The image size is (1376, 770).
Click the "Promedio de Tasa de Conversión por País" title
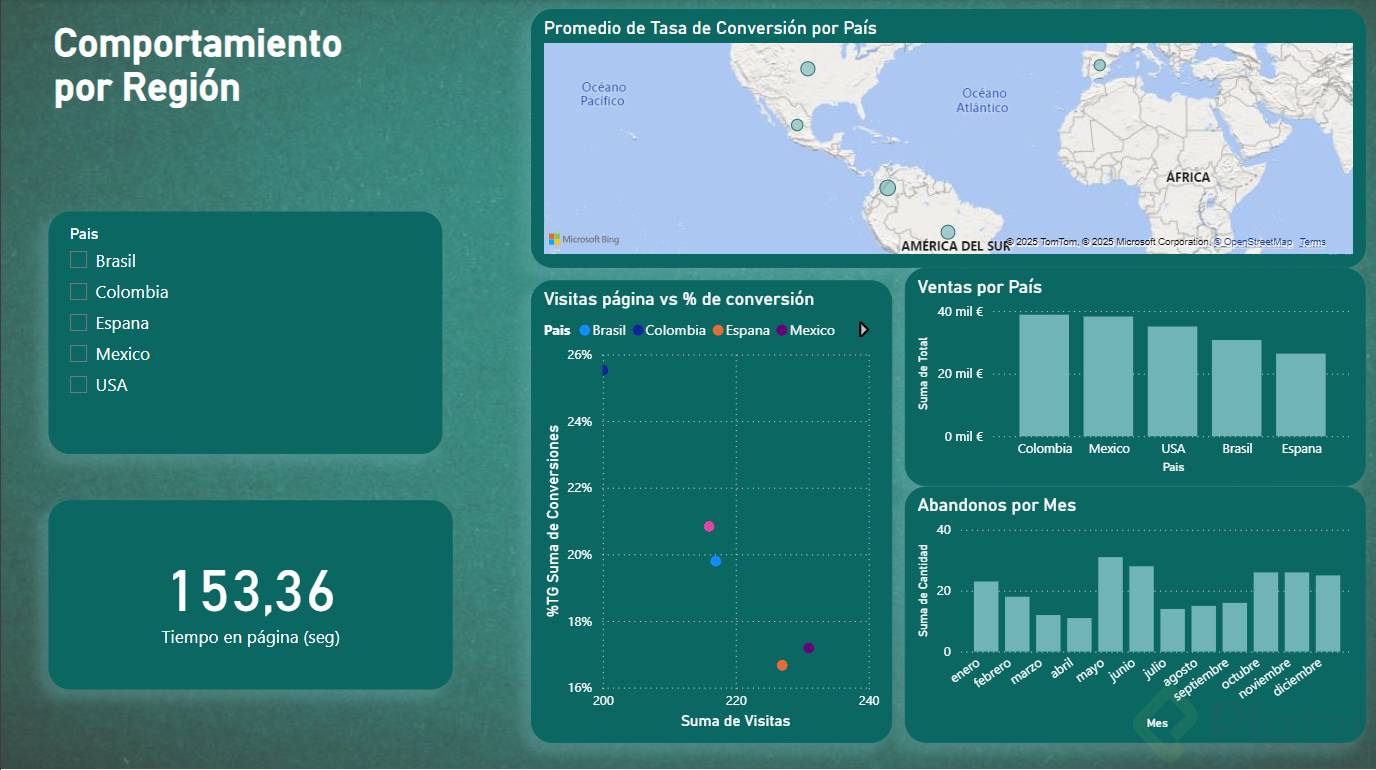click(710, 28)
